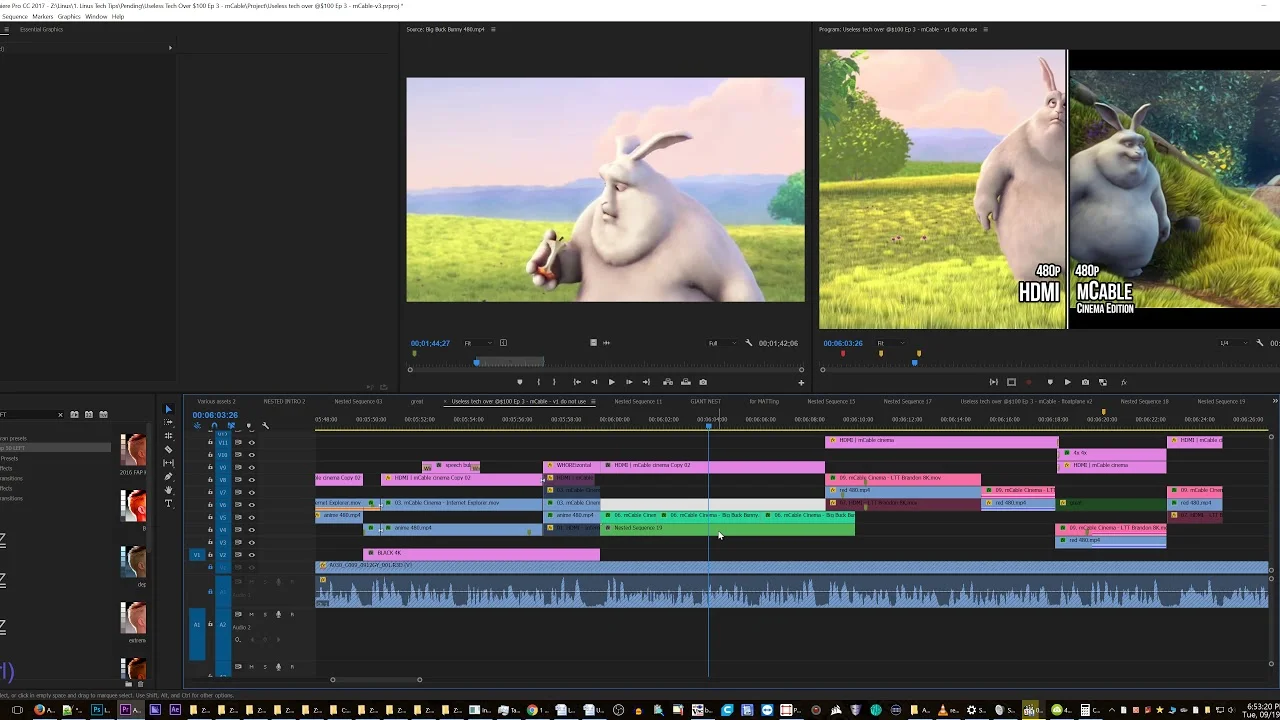Image resolution: width=1280 pixels, height=720 pixels.
Task: Open Source monitor Fit zoom dropdown
Action: click(x=478, y=343)
